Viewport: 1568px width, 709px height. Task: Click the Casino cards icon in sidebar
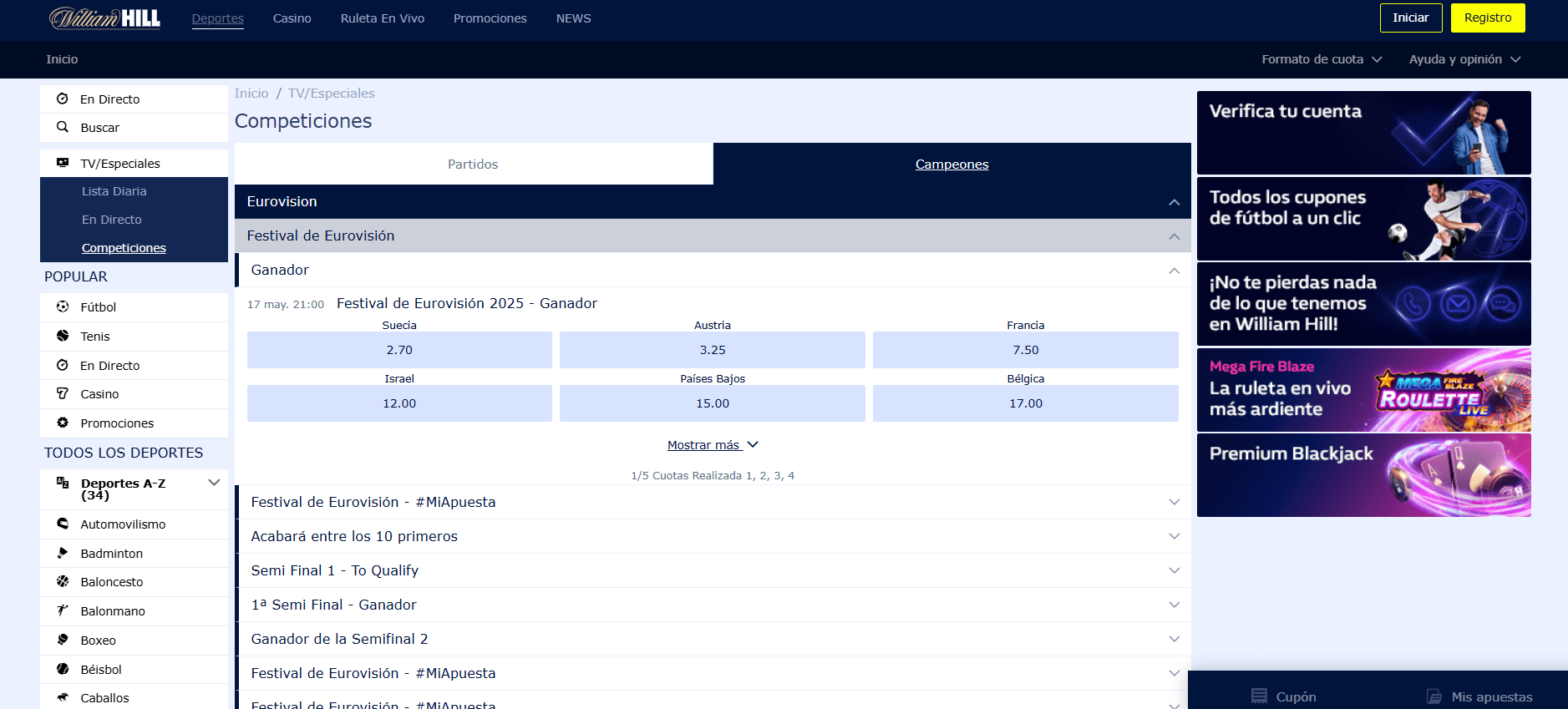click(x=63, y=393)
